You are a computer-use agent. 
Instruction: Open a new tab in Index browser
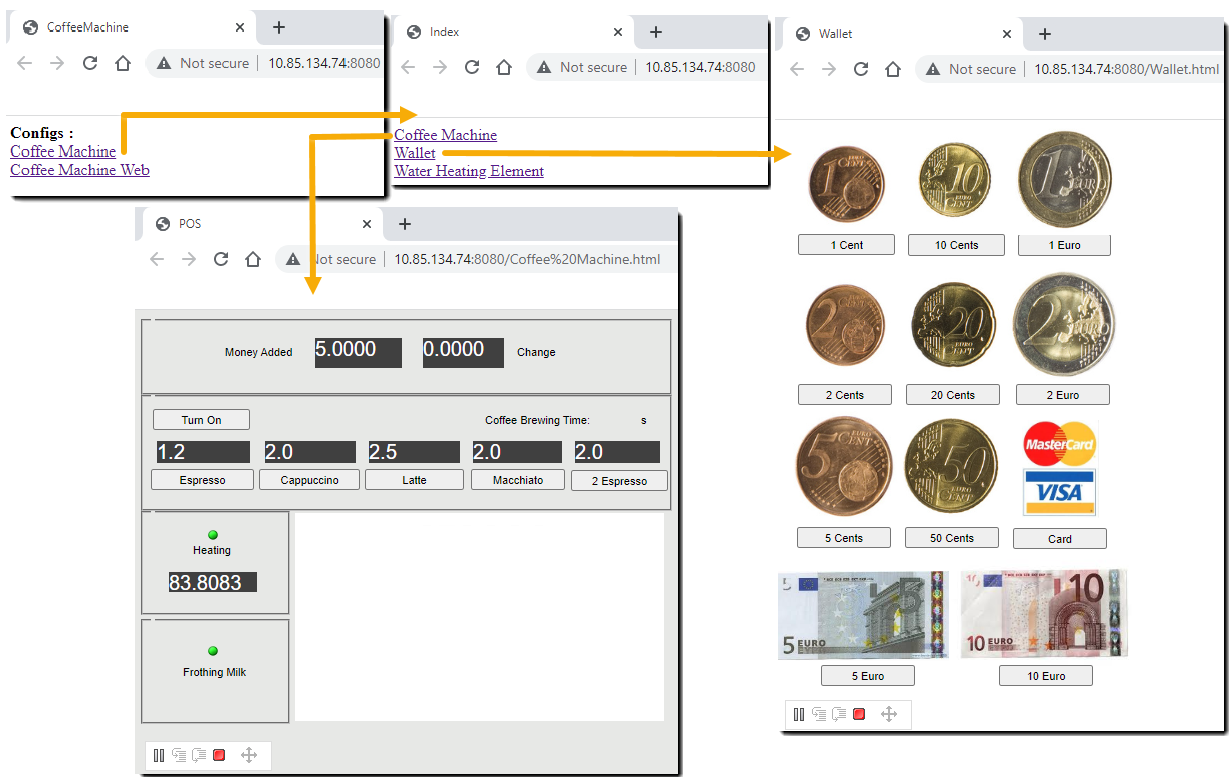coord(656,32)
